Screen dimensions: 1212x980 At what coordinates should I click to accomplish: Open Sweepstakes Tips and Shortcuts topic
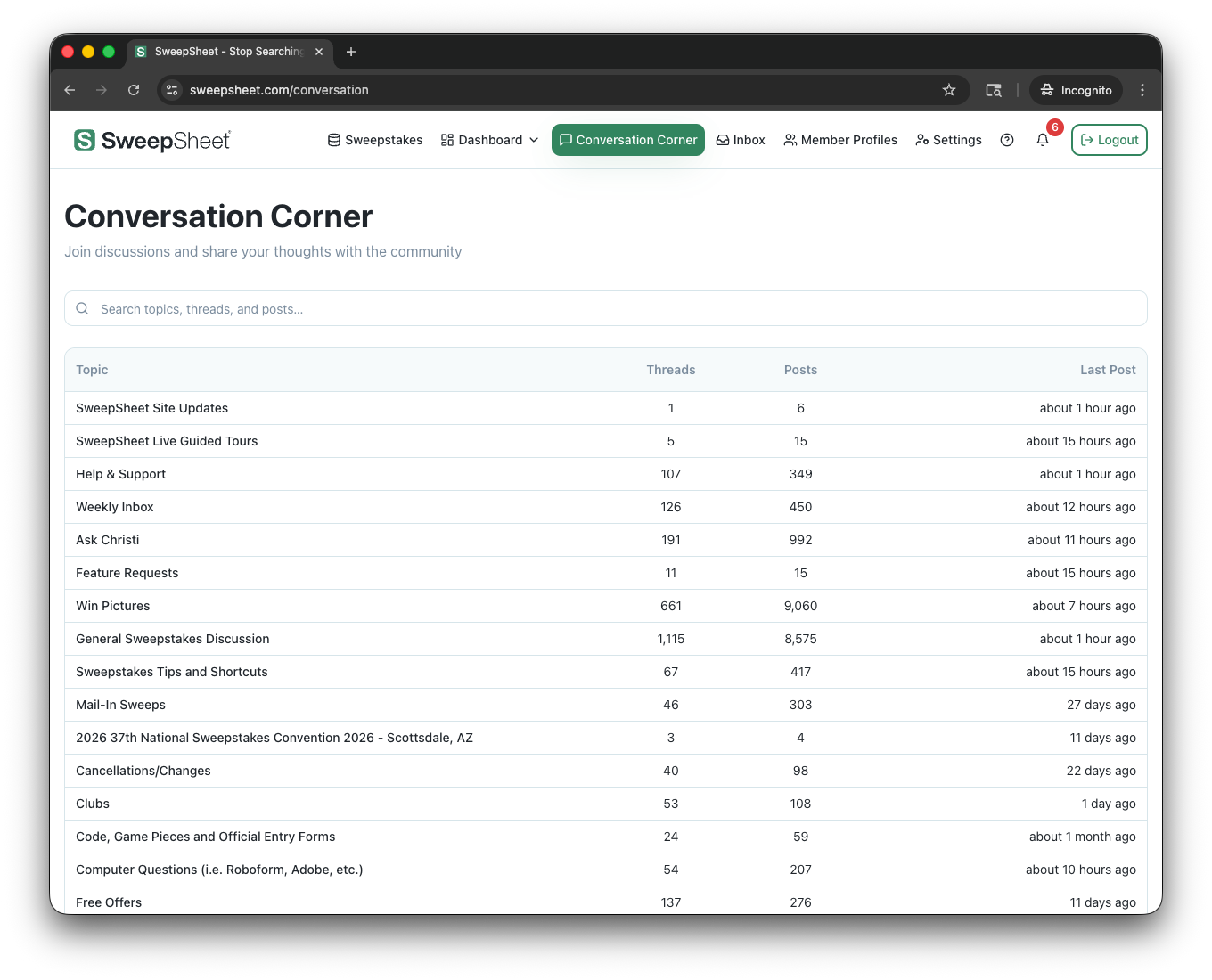point(171,672)
